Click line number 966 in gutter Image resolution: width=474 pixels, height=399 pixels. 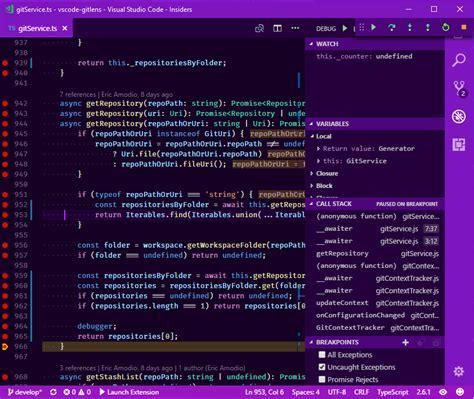click(21, 347)
